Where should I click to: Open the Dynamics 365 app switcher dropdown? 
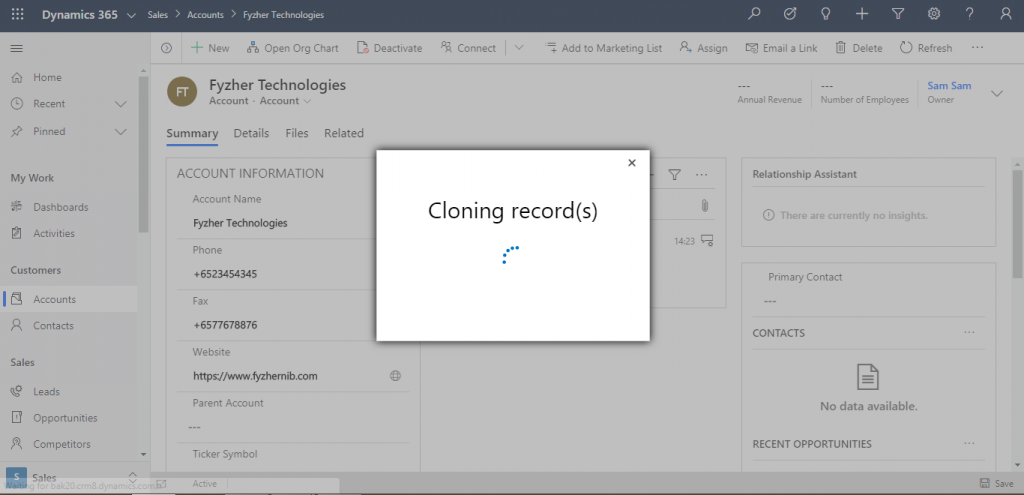[x=133, y=15]
